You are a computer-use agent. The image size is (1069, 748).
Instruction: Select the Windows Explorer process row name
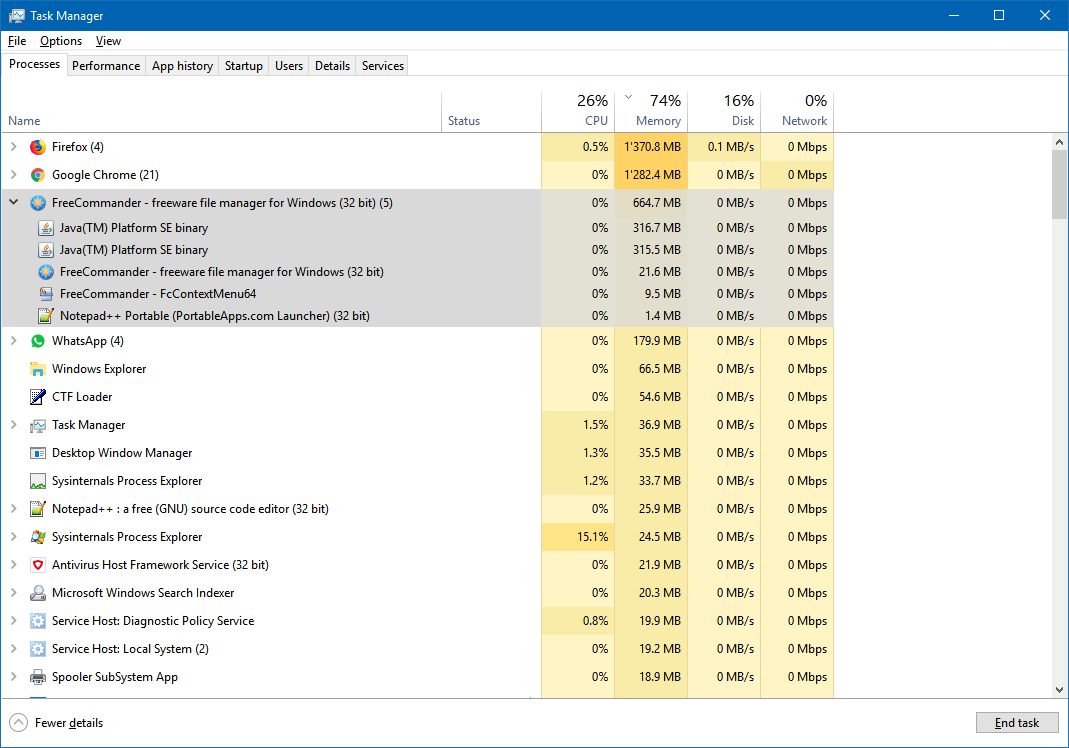99,369
